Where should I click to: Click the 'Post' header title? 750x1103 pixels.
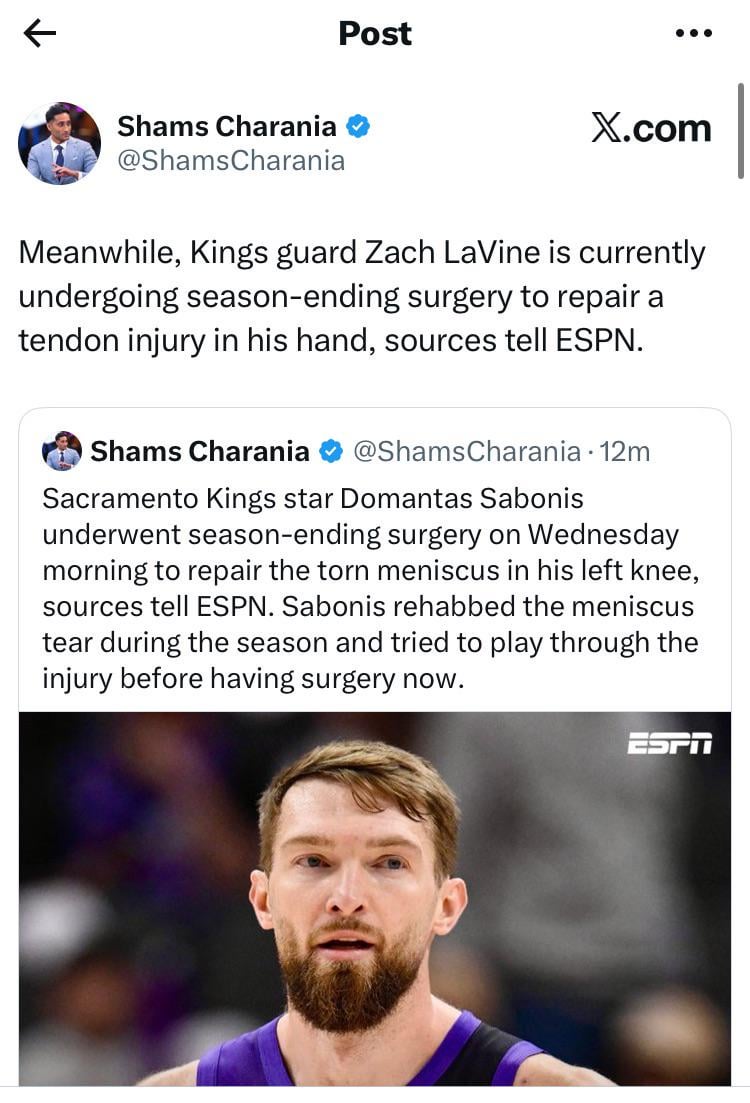pyautogui.click(x=375, y=34)
